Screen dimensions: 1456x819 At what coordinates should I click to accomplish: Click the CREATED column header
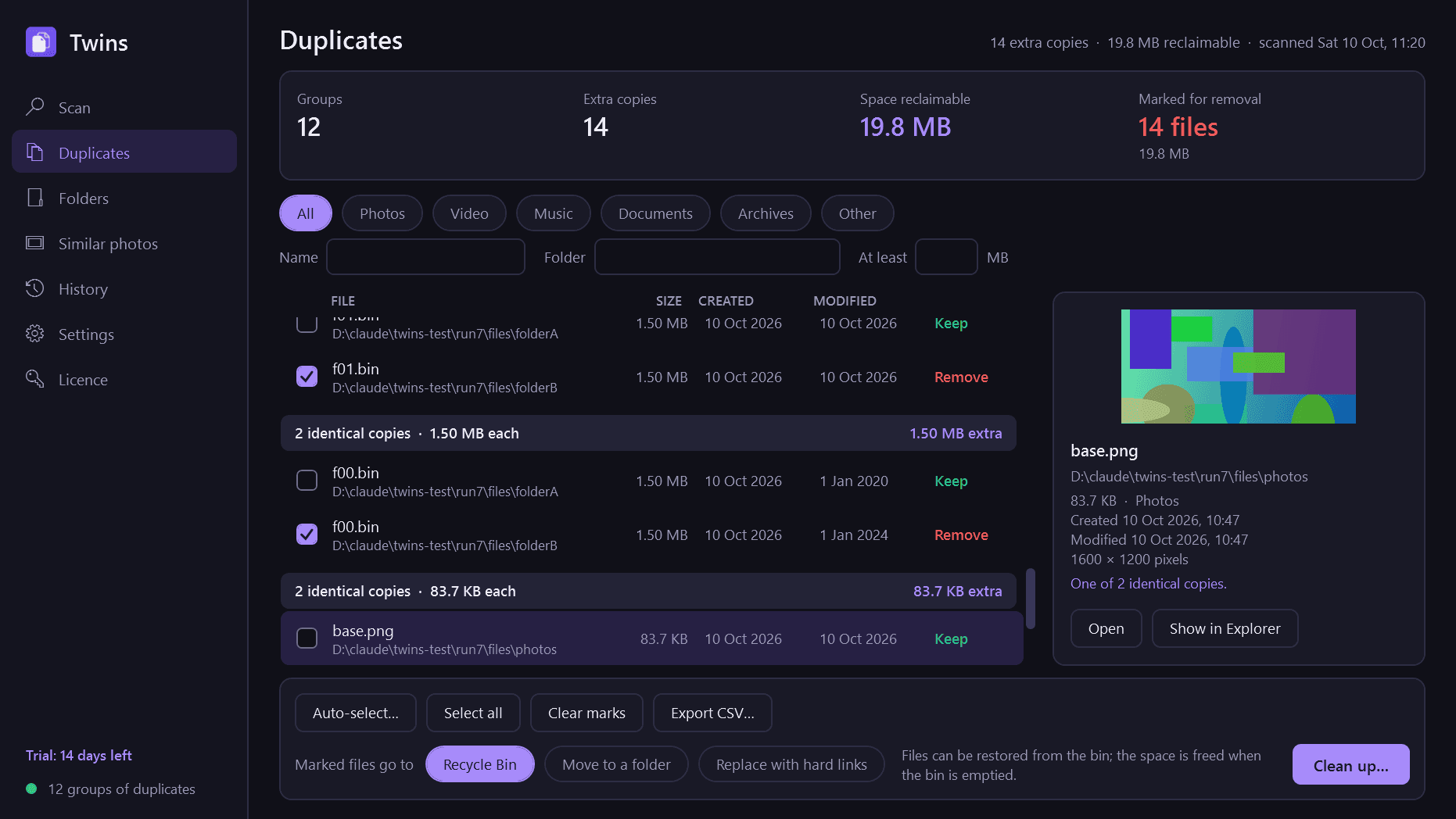tap(726, 301)
